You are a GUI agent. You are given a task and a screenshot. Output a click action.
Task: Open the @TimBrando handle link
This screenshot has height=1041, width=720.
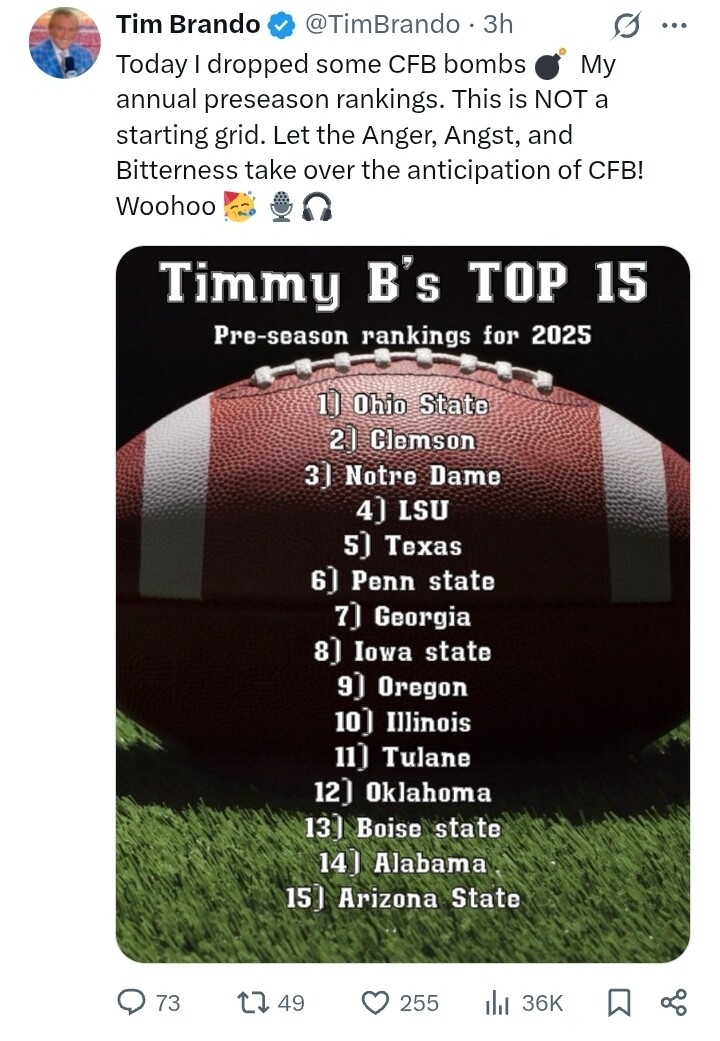(382, 25)
